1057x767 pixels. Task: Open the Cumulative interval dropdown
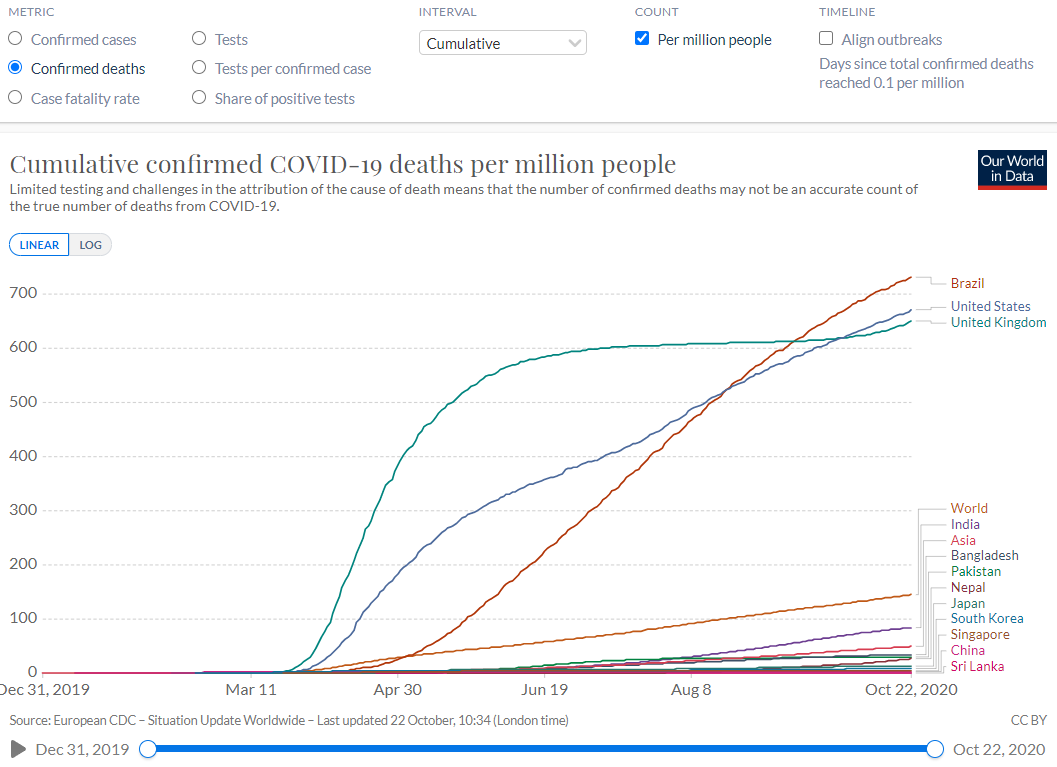tap(502, 43)
